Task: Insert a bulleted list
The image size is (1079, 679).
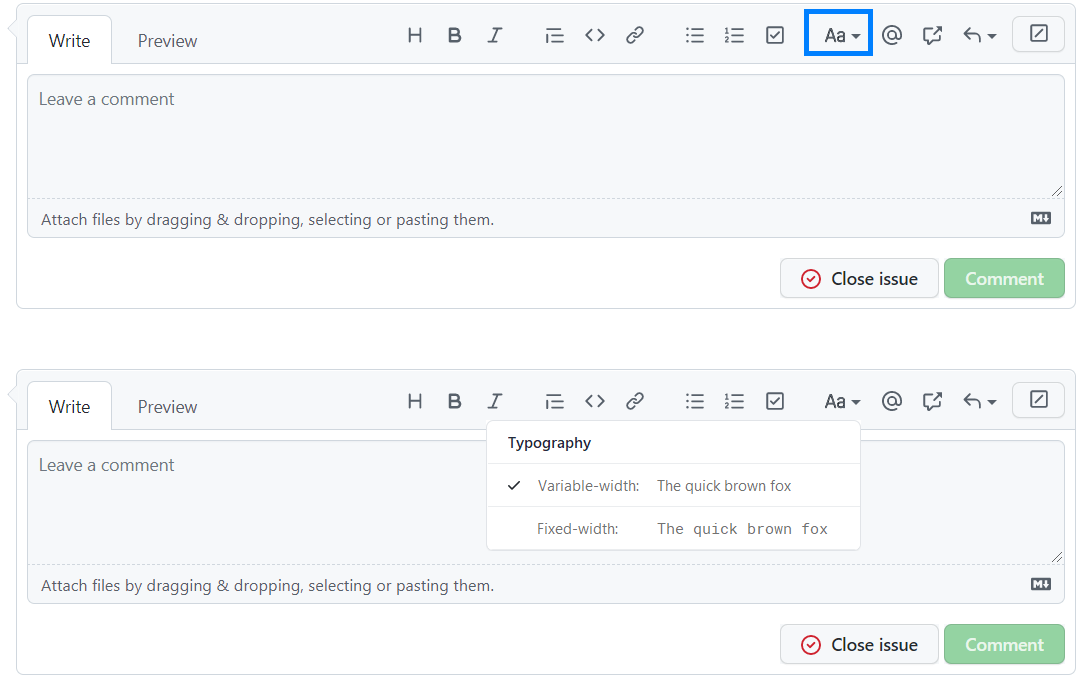Action: 695,34
